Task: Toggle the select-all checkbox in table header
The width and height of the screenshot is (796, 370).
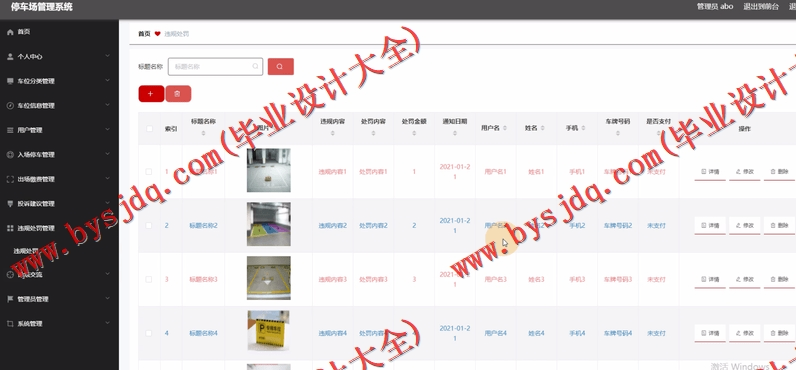Action: tap(149, 128)
